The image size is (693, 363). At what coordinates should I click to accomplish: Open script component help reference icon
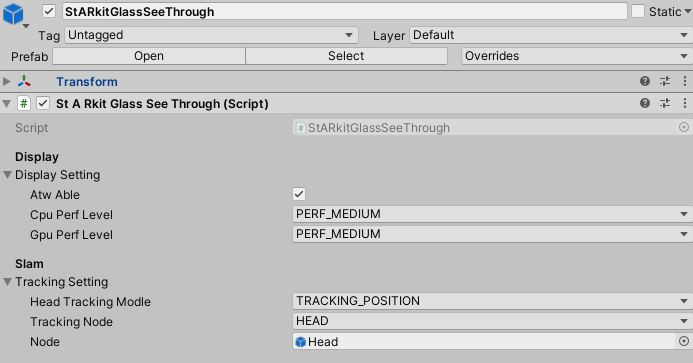[645, 103]
